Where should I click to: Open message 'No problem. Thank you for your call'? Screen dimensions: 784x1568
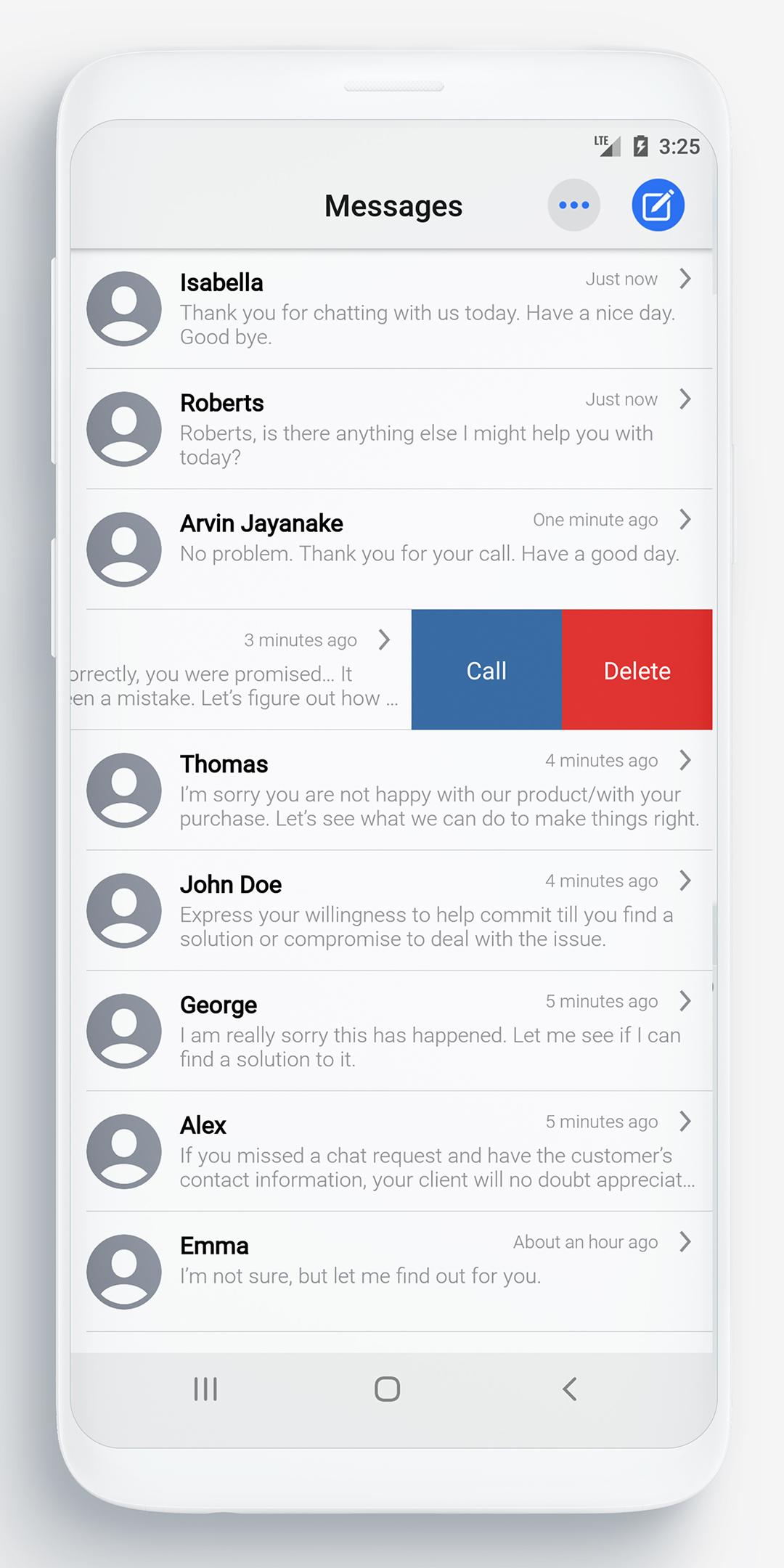[x=430, y=554]
